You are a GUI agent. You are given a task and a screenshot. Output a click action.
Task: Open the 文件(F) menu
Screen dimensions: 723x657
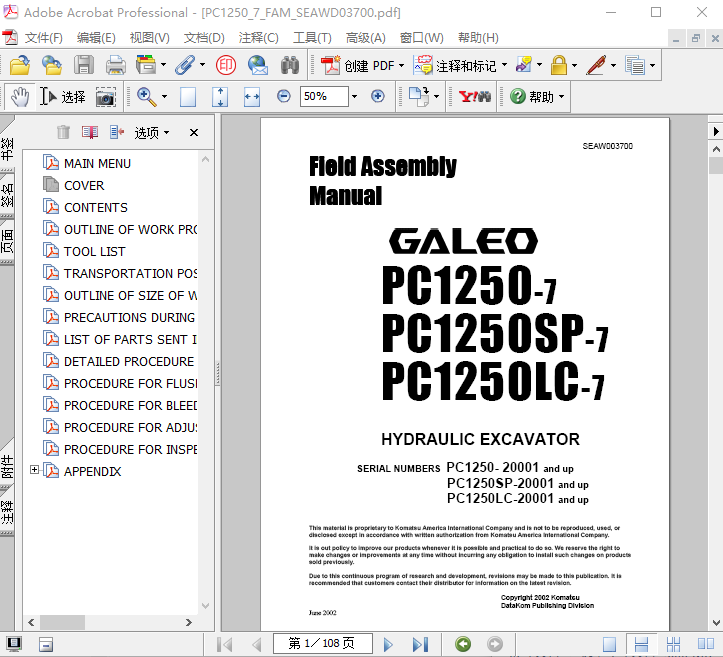point(43,38)
